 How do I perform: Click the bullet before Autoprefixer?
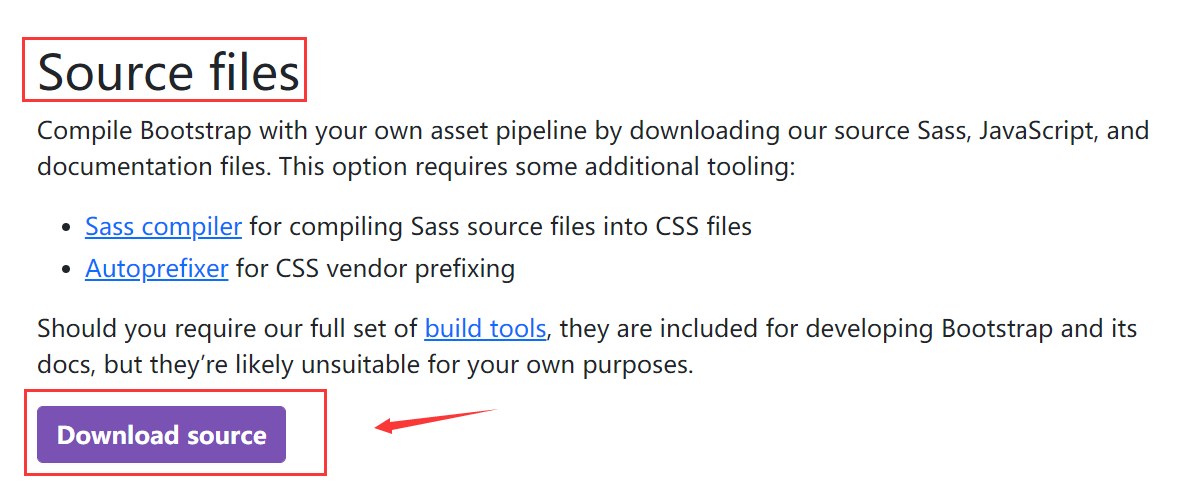(65, 270)
